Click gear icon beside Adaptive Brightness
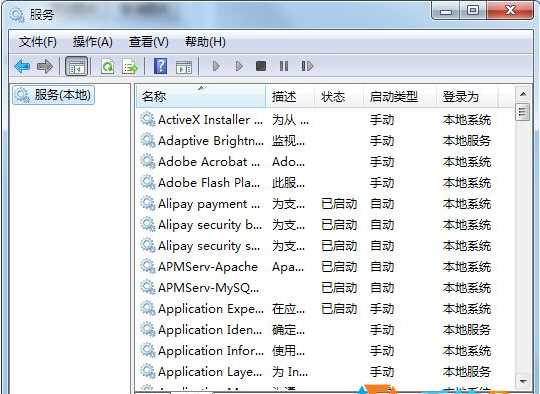The height and width of the screenshot is (394, 540). (x=148, y=141)
